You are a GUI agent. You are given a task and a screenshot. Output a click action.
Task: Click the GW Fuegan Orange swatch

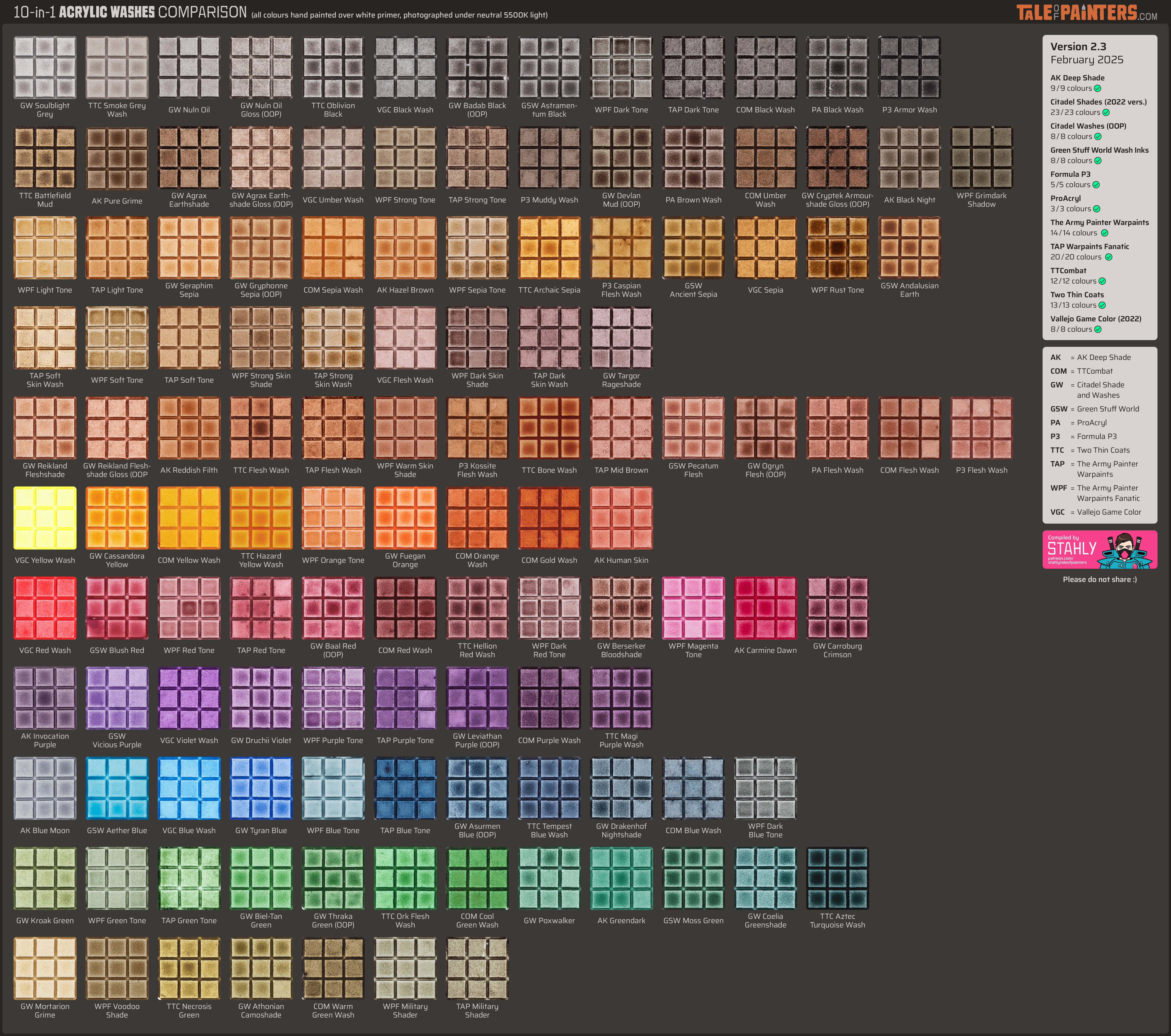[405, 518]
